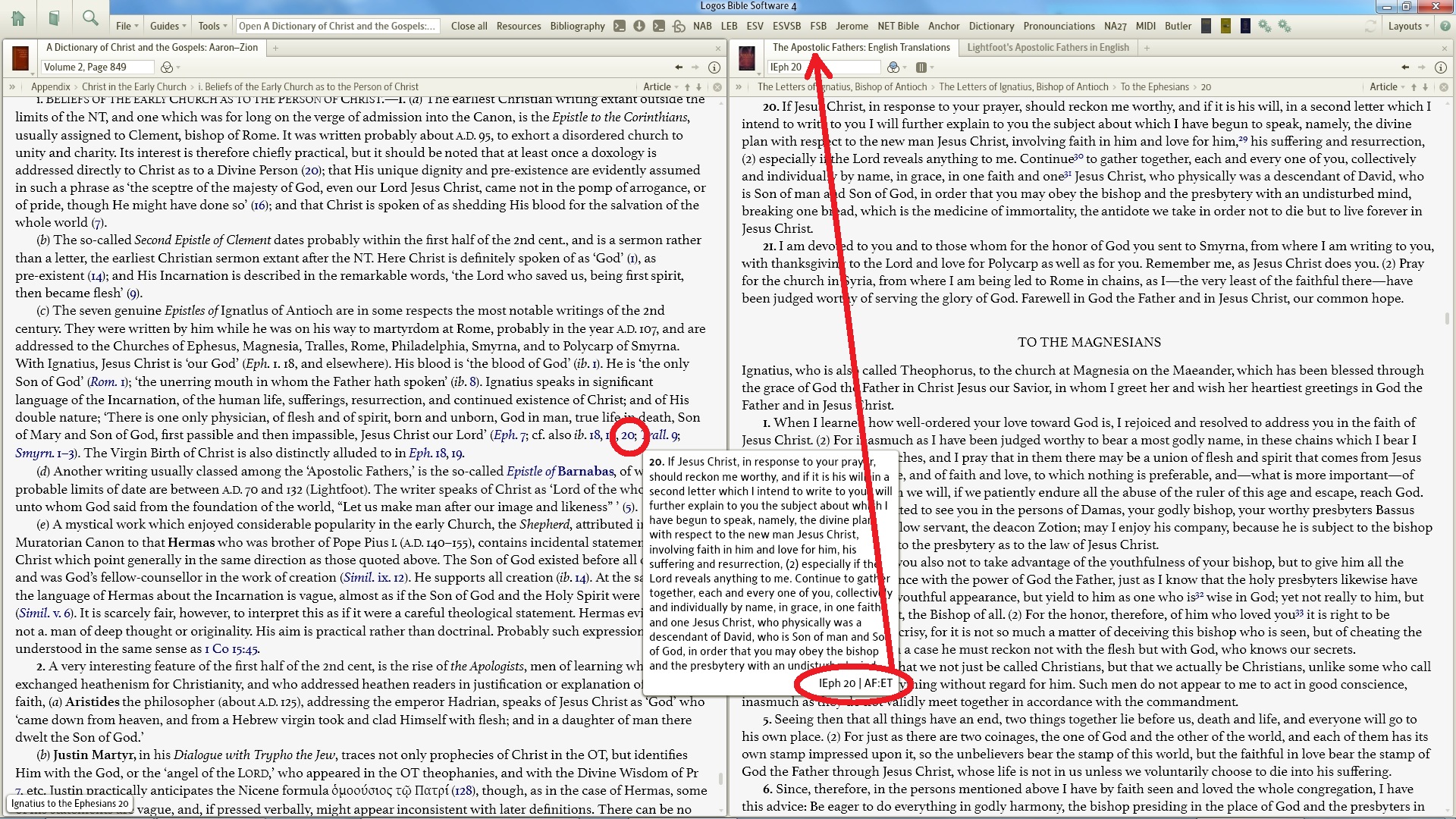Click the Close all shortcut
Screen dimensions: 1456x819
pos(469,26)
